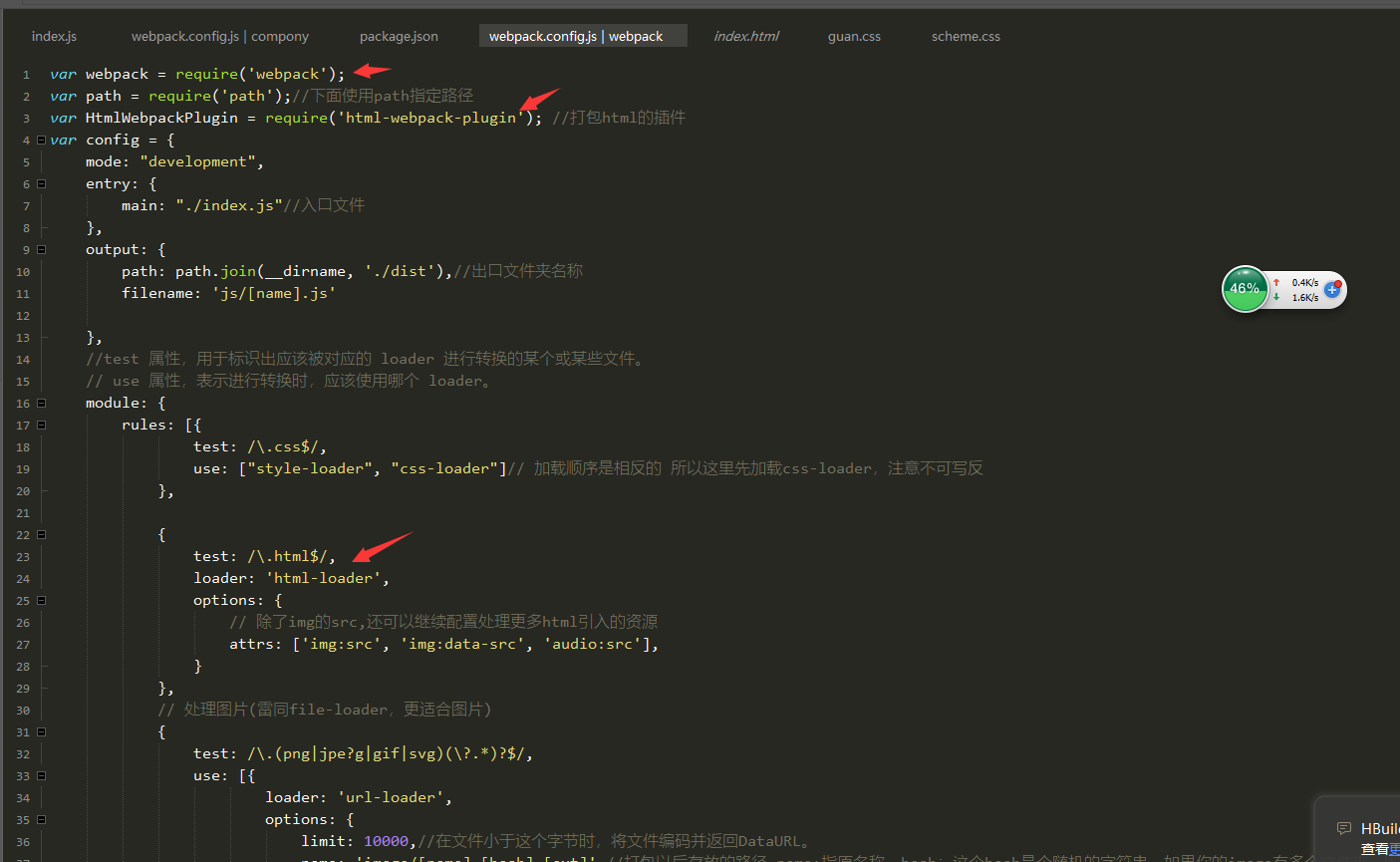The image size is (1400, 862).
Task: Click the 'audio:src' attribute string
Action: (x=592, y=644)
